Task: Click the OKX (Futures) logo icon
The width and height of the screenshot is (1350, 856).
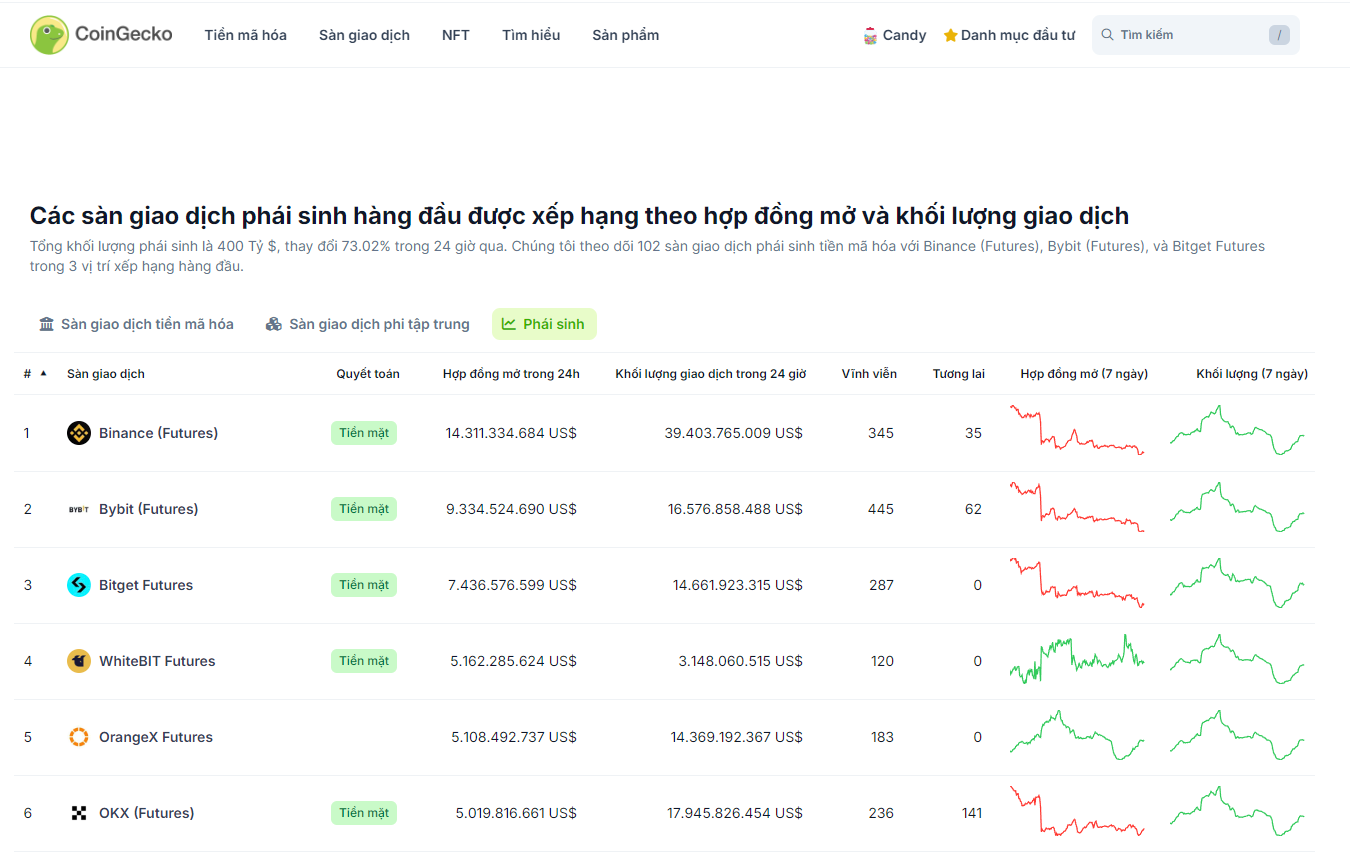Action: [x=78, y=812]
